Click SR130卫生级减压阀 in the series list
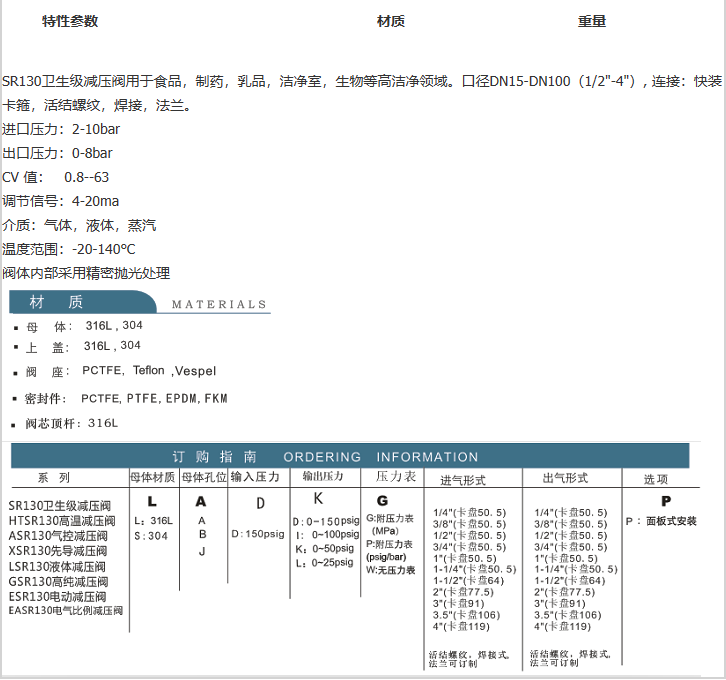The height and width of the screenshot is (680, 726). 60,506
